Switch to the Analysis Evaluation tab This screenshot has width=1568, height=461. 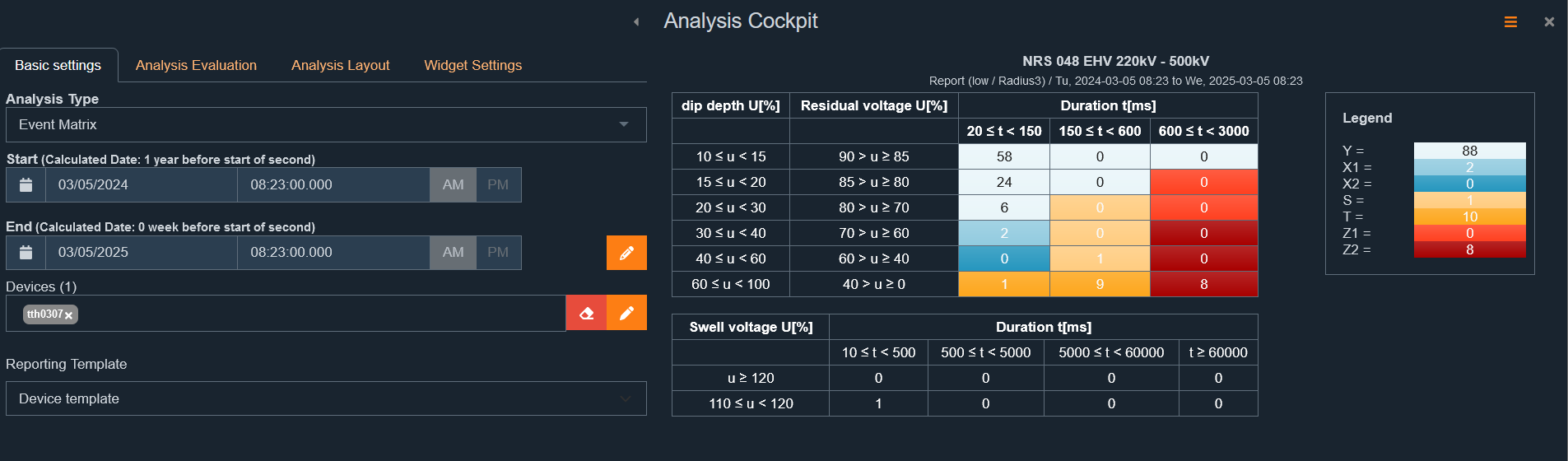point(196,65)
